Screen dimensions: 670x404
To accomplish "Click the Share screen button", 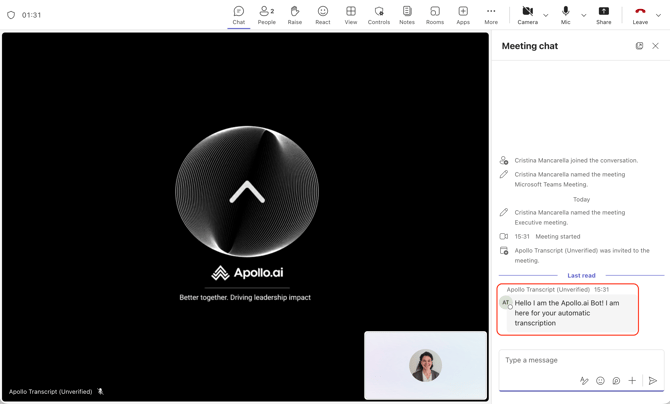I will tap(604, 15).
